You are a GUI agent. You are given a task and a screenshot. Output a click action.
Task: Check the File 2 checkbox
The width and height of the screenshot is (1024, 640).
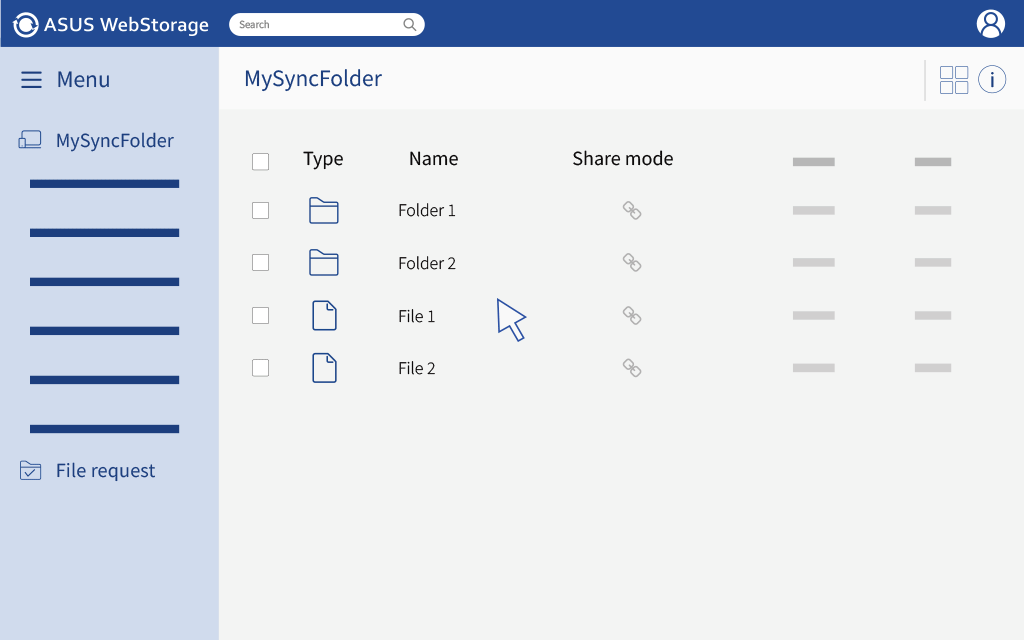(261, 368)
